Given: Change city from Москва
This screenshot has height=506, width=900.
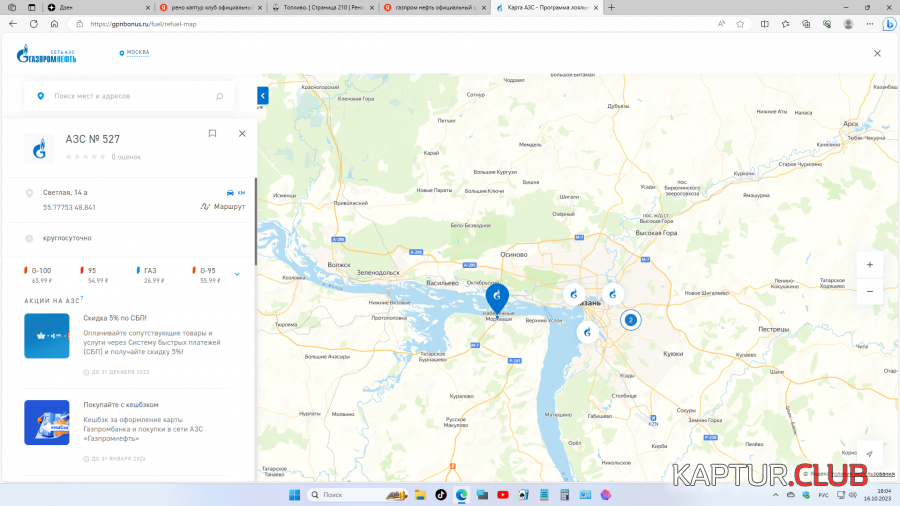Looking at the screenshot, I should click(134, 52).
